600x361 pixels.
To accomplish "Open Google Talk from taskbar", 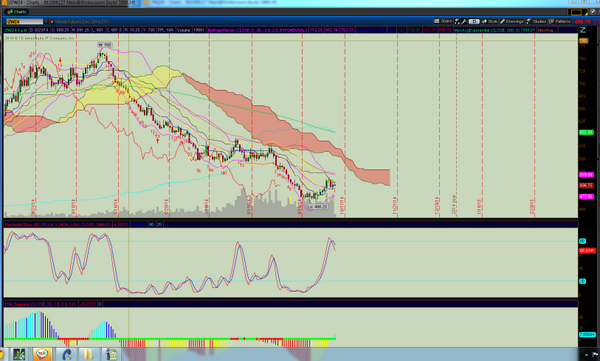I will [x=42, y=354].
